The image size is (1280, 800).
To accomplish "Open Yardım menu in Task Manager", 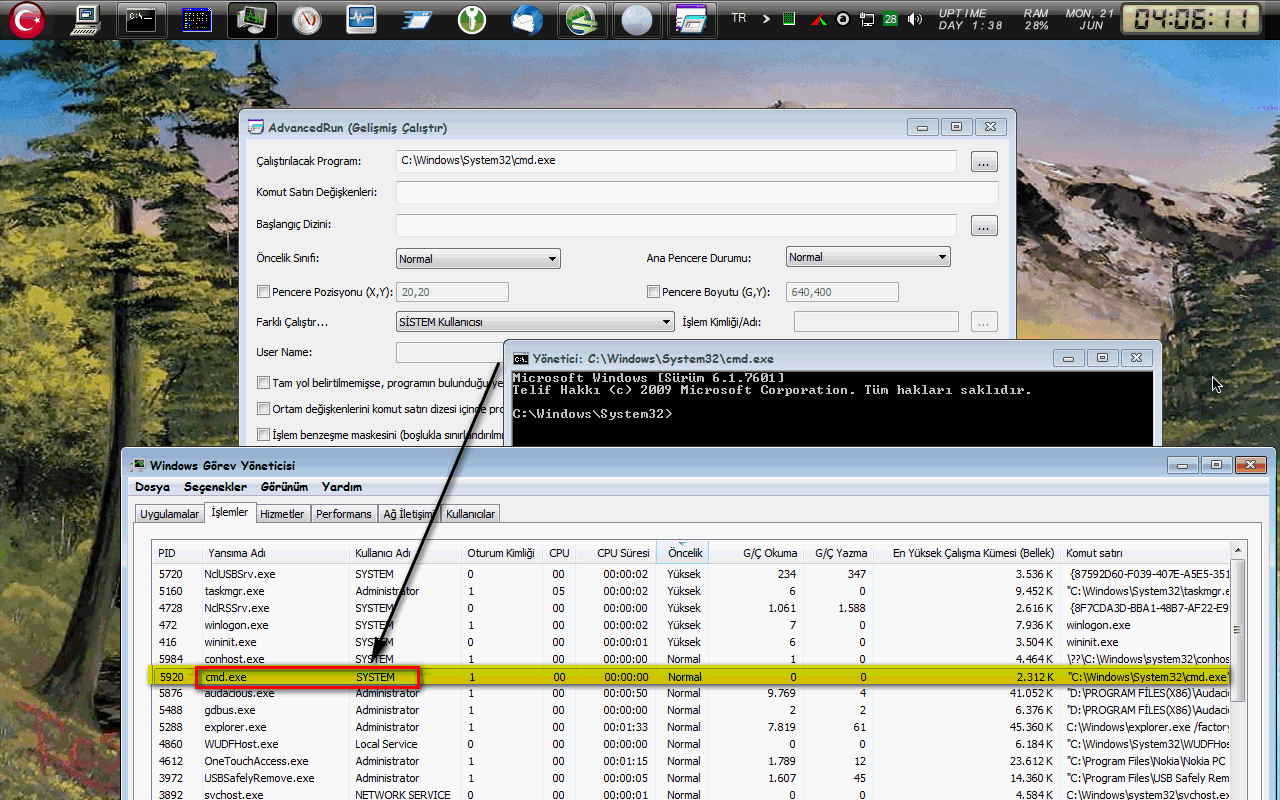I will pyautogui.click(x=342, y=487).
